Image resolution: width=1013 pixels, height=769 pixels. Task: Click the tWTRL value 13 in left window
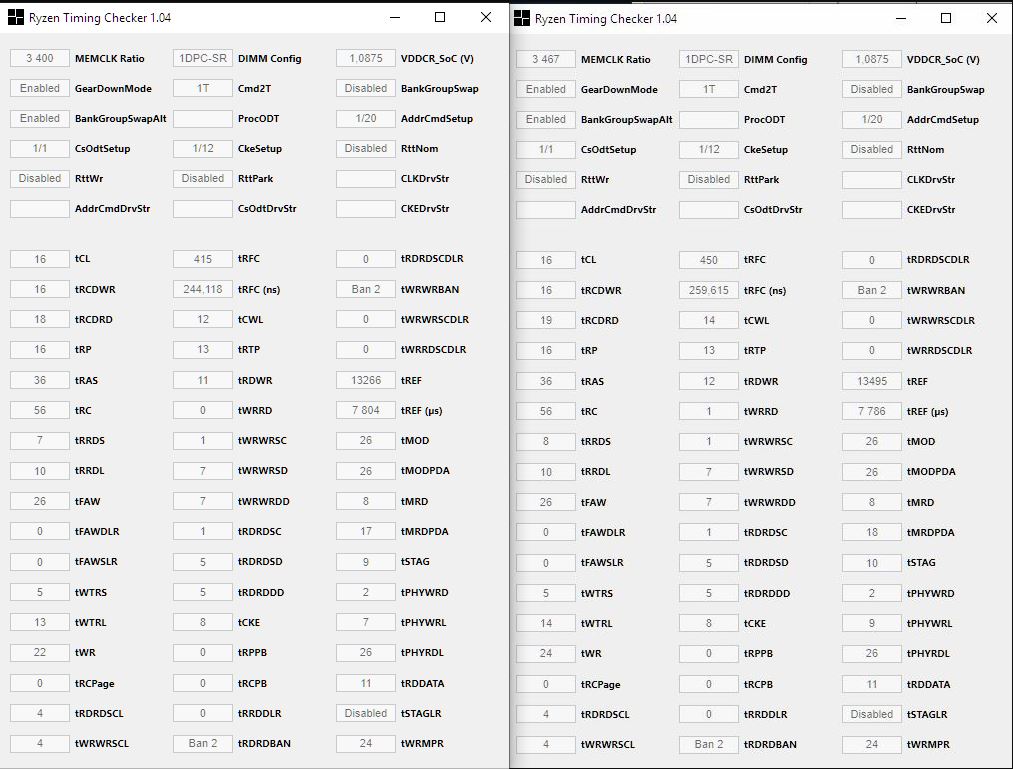coord(39,622)
